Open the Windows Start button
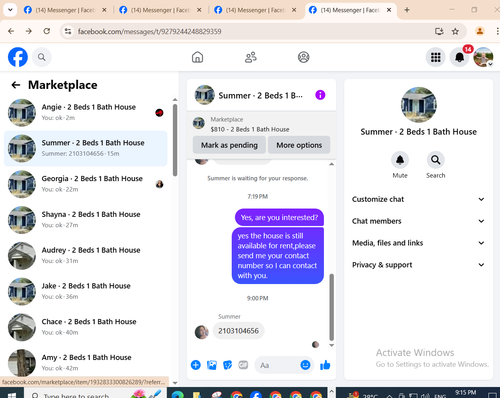The width and height of the screenshot is (500, 398). [x=12, y=394]
